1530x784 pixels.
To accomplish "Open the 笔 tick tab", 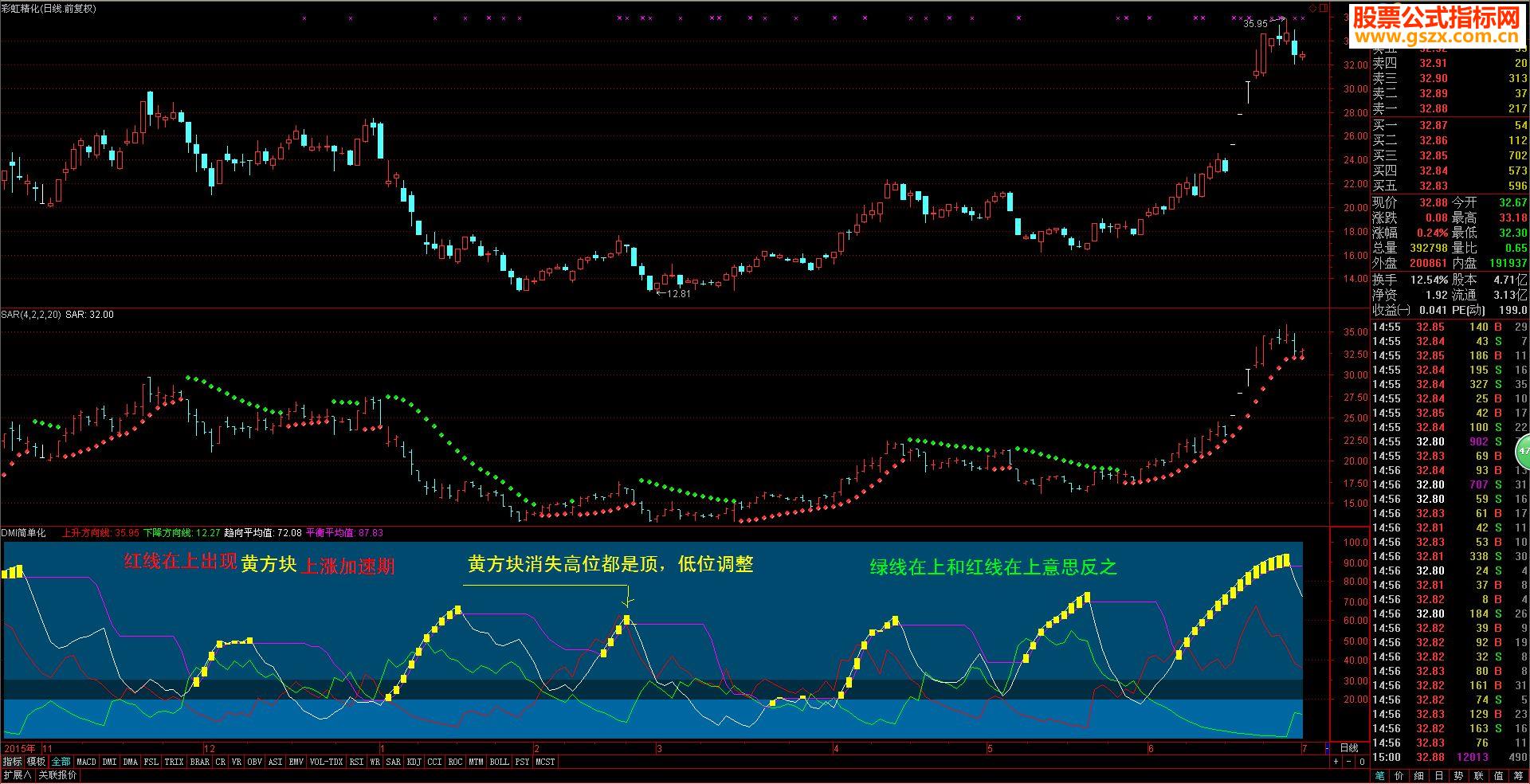I will 1380,776.
